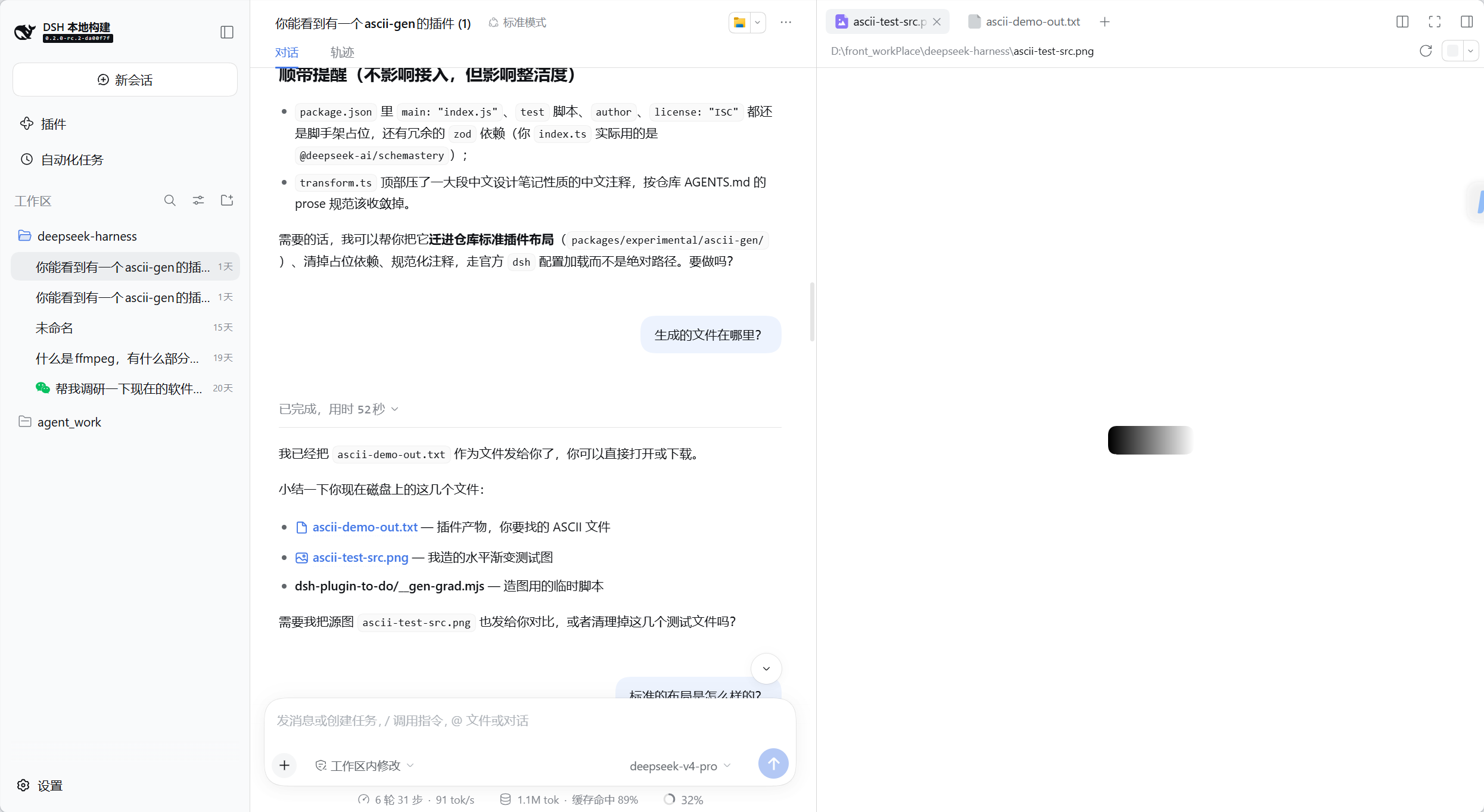Open 设置 settings at bottom left

pos(40,786)
